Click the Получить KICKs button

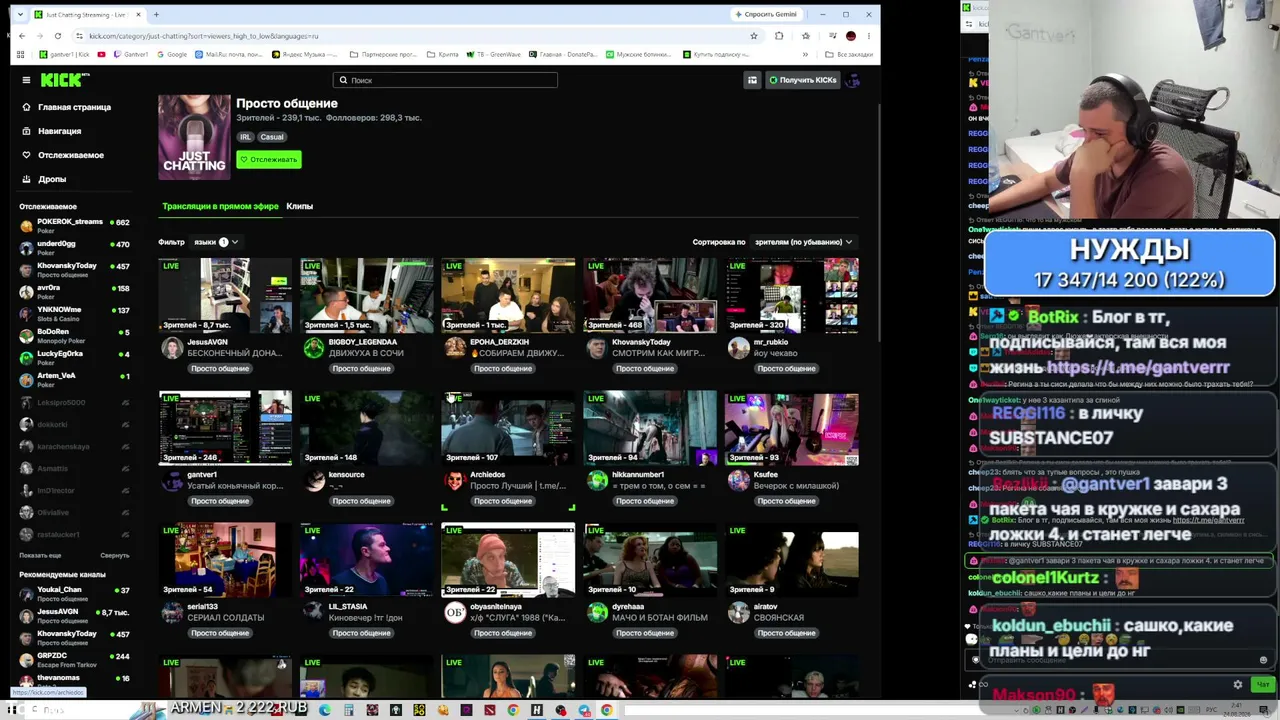coord(802,80)
